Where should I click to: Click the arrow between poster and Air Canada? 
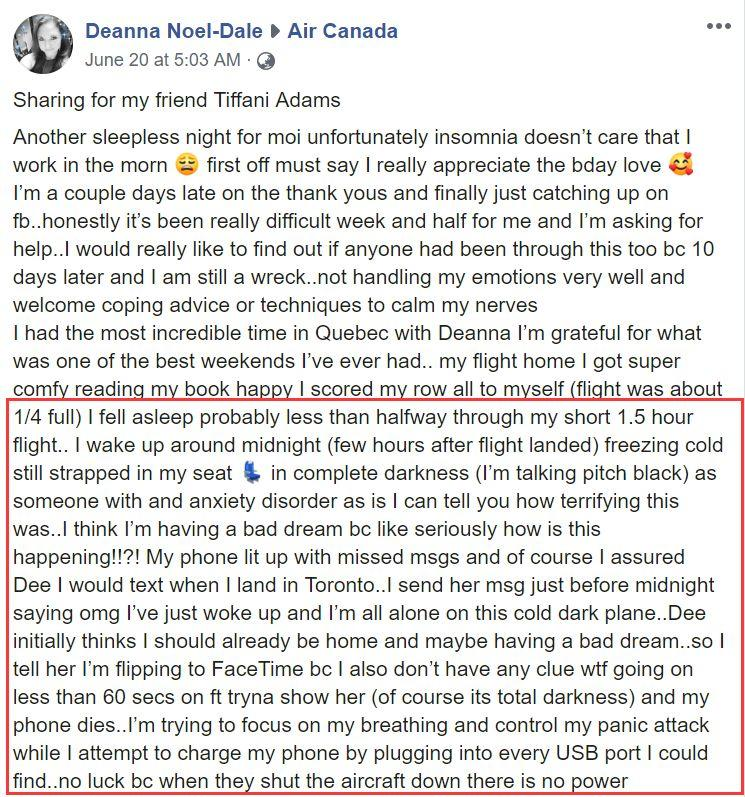[x=275, y=32]
